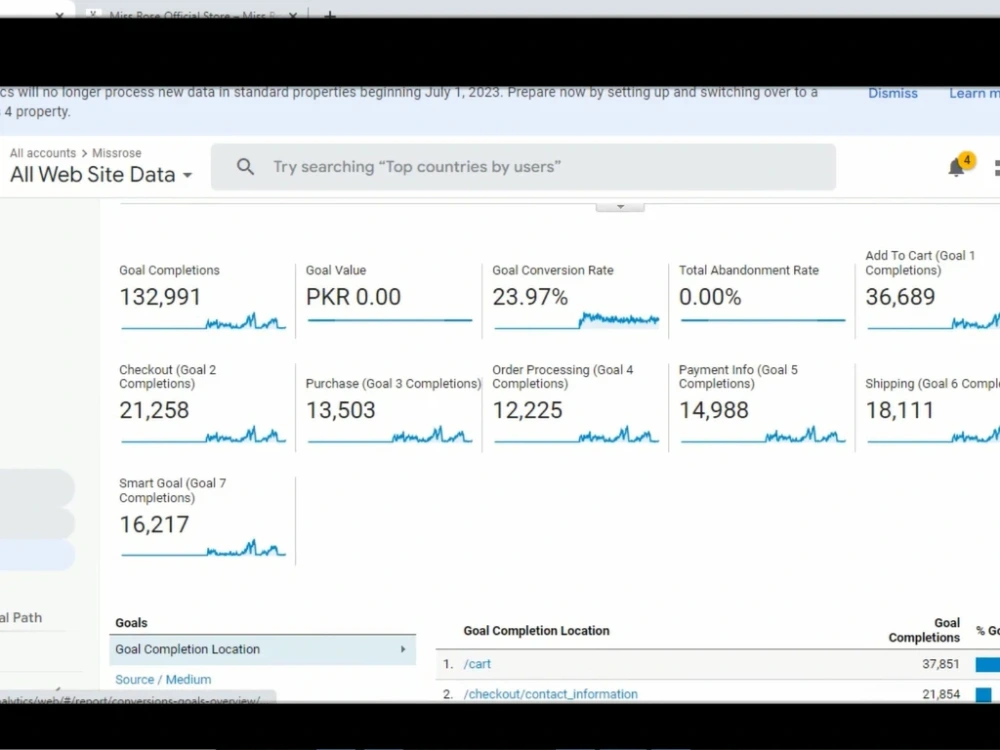Click Payment Info (Goal 5 Completions) label
This screenshot has height=750, width=1000.
(738, 377)
